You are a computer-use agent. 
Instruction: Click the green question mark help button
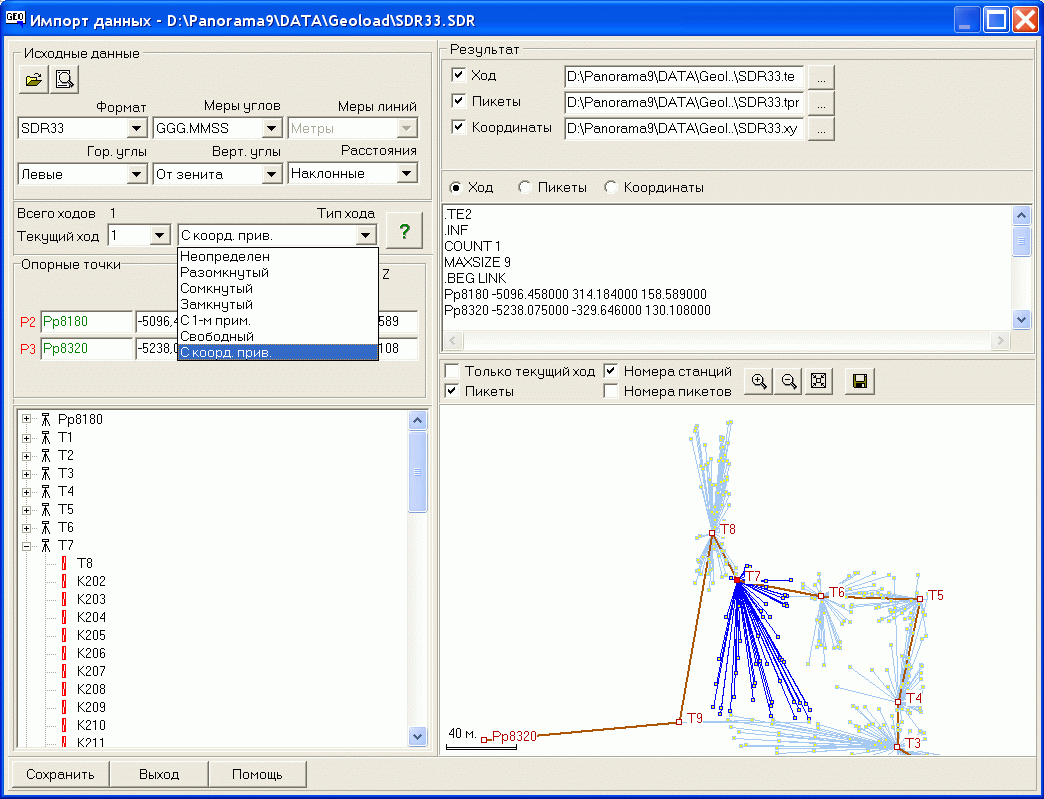click(x=404, y=231)
